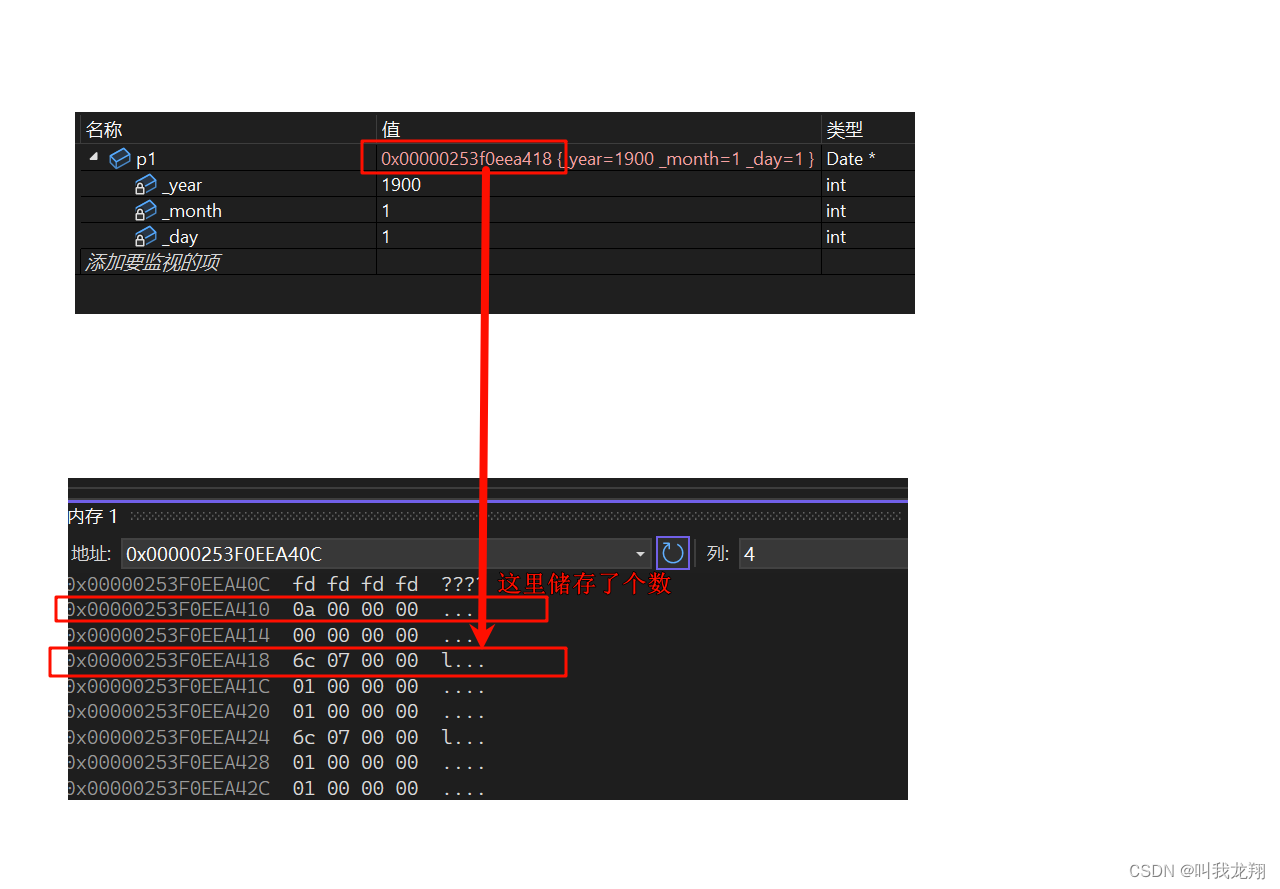Click the Type column header in watch

tap(867, 129)
